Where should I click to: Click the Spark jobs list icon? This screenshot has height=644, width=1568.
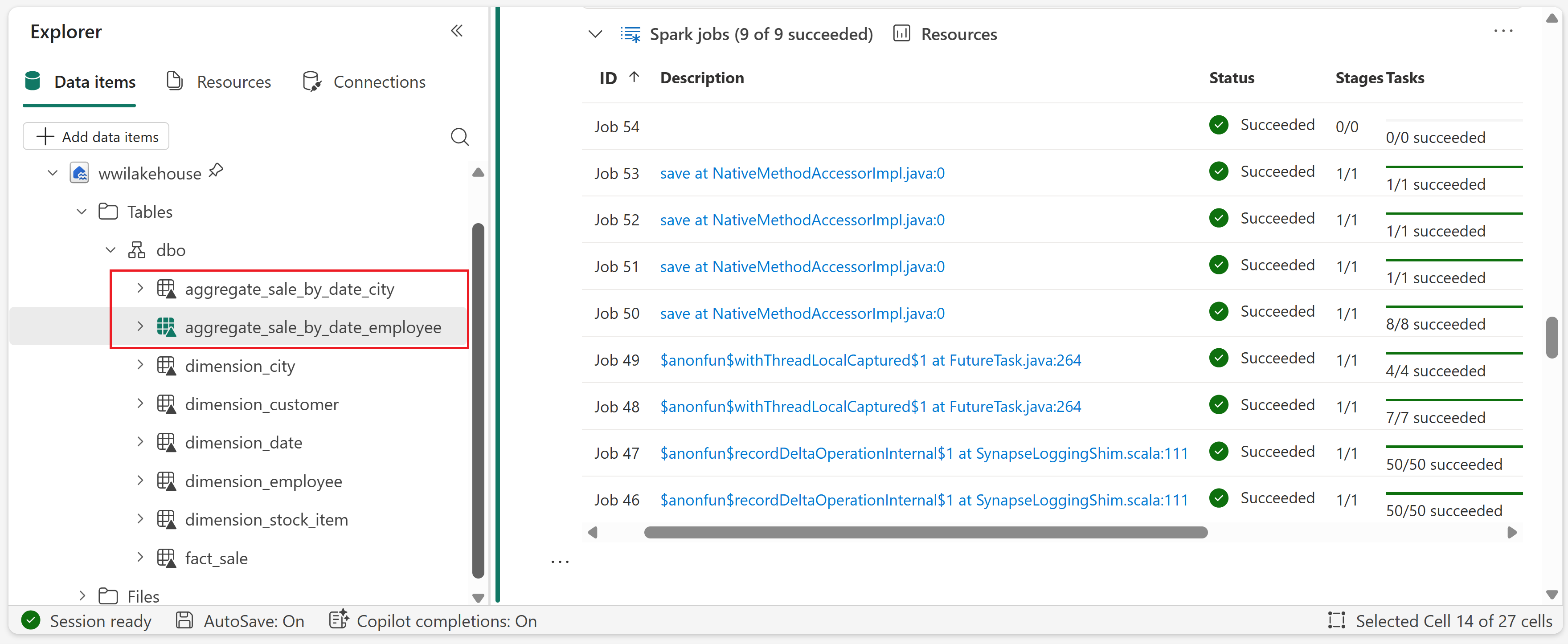(x=630, y=34)
